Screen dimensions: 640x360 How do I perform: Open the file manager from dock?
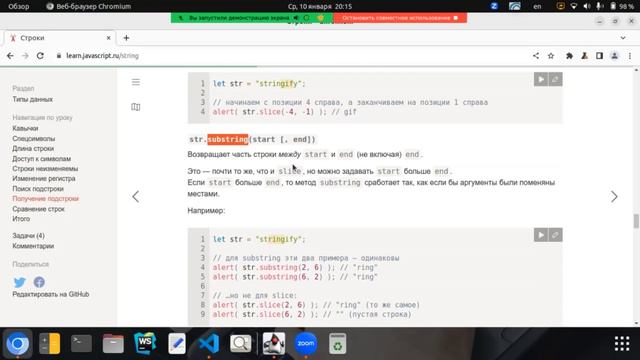(113, 343)
